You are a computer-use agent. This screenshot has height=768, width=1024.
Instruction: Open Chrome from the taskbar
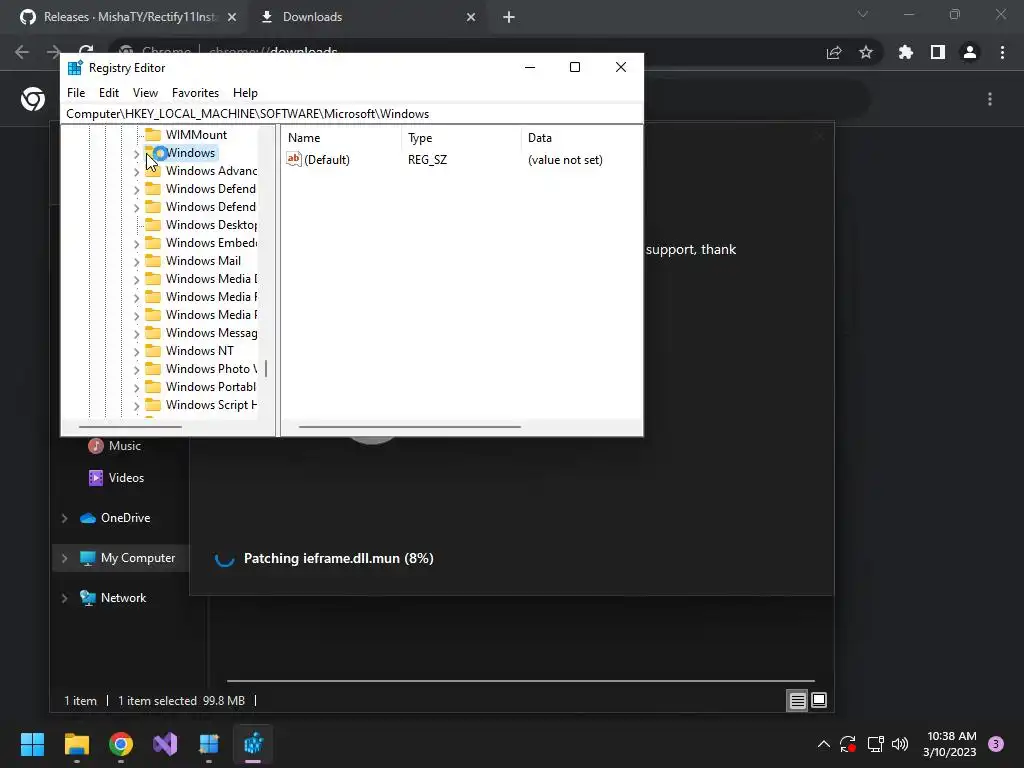click(121, 744)
